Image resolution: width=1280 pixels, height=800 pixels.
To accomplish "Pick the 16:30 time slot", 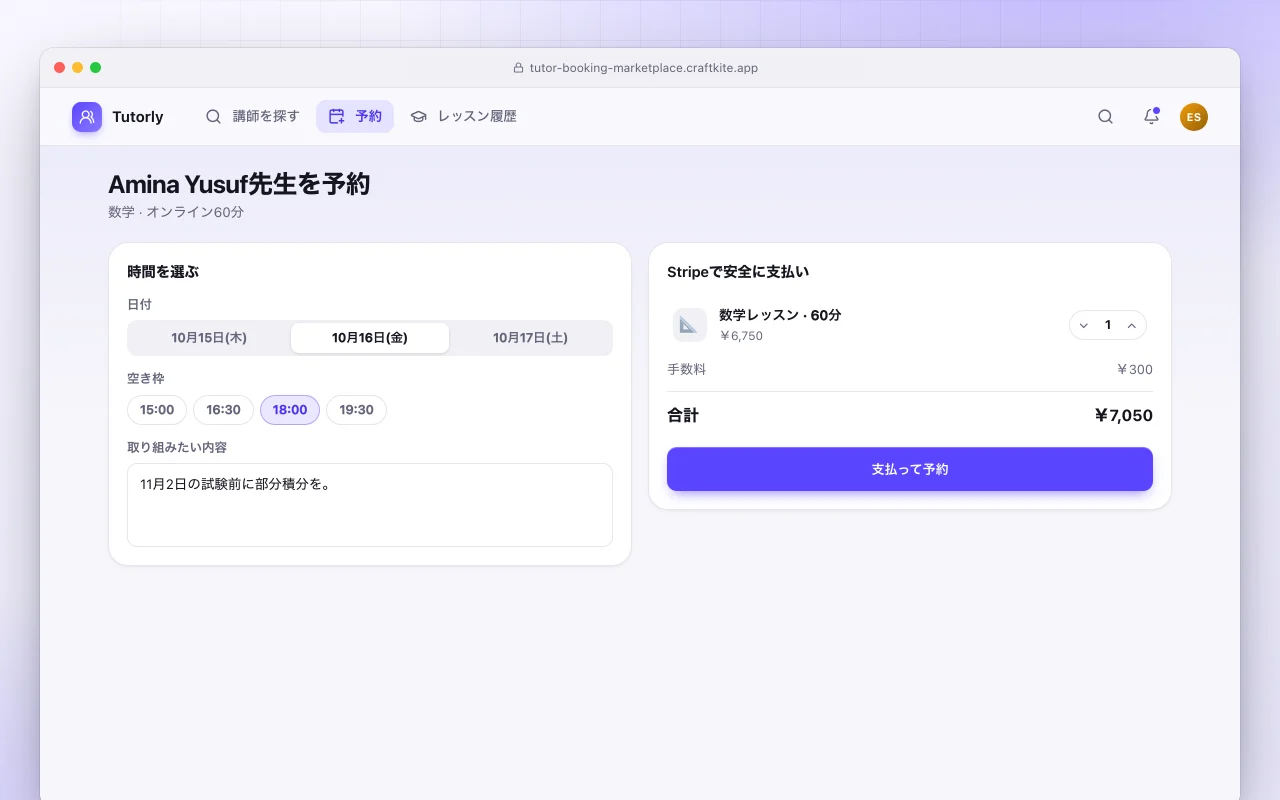I will [x=223, y=410].
